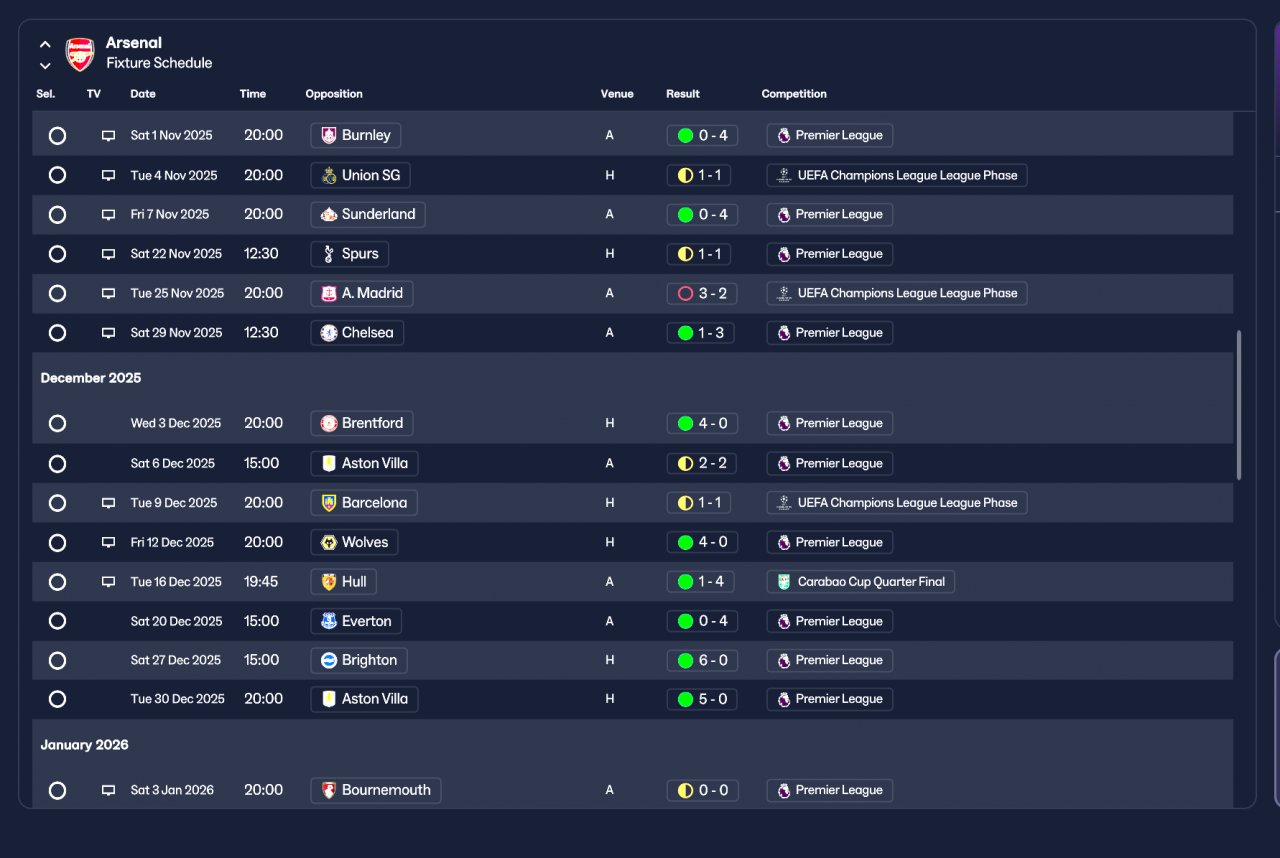Click the fixture list vertical scrollbar
This screenshot has width=1280, height=858.
tap(1240, 405)
